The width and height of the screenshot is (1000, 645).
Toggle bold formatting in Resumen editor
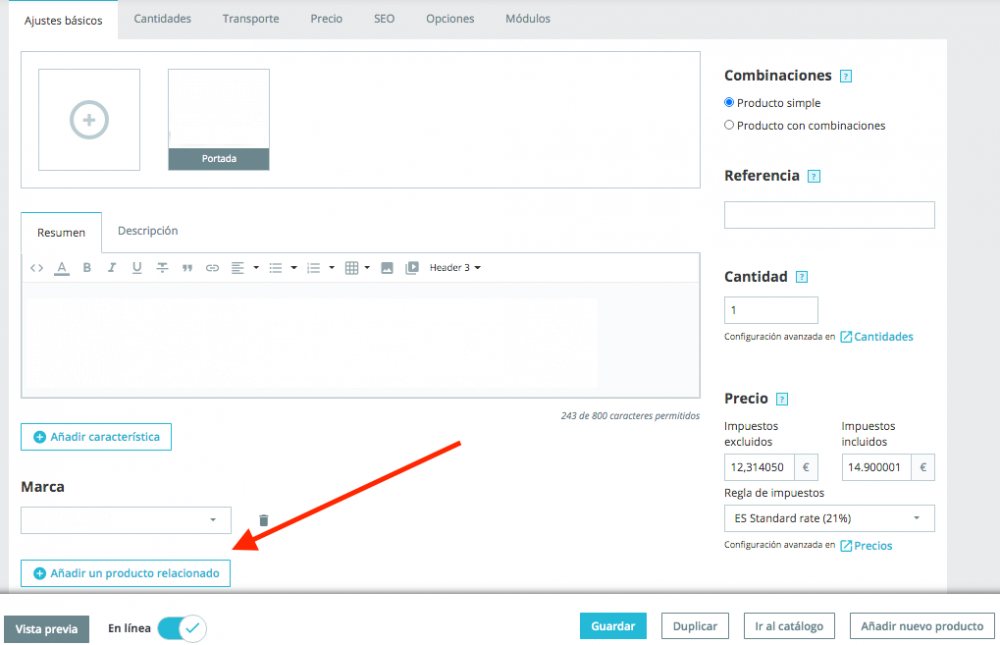tap(87, 268)
